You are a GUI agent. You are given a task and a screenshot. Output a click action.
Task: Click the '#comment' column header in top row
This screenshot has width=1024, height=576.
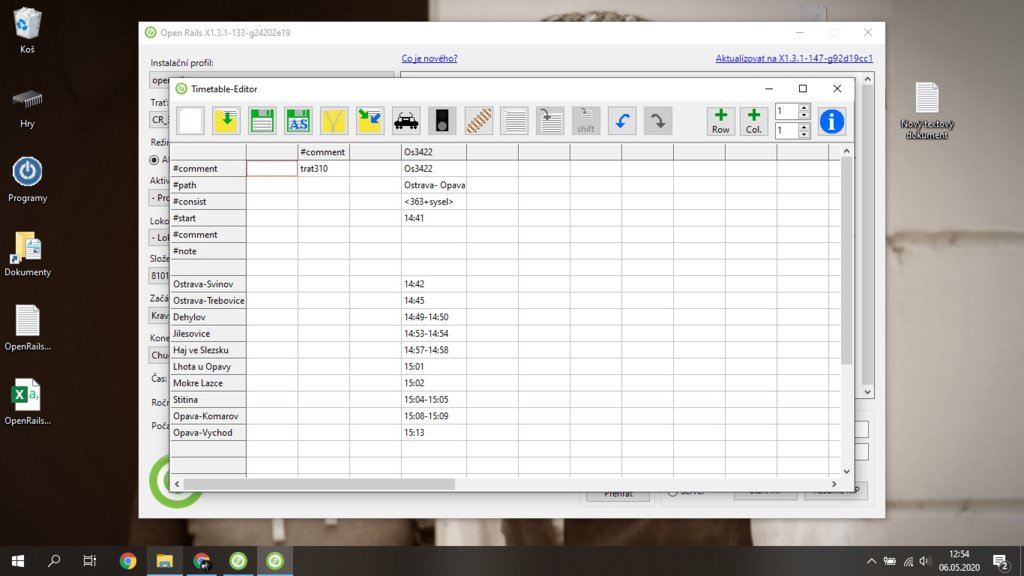pyautogui.click(x=323, y=152)
